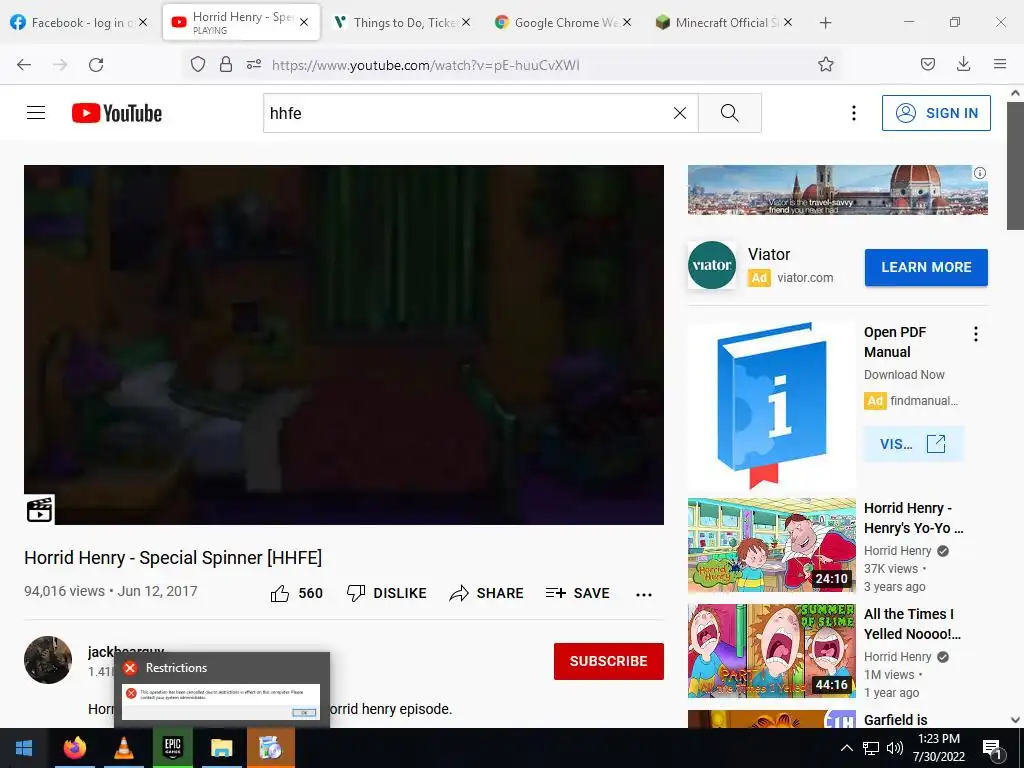Open the notification action center icon

point(992,749)
